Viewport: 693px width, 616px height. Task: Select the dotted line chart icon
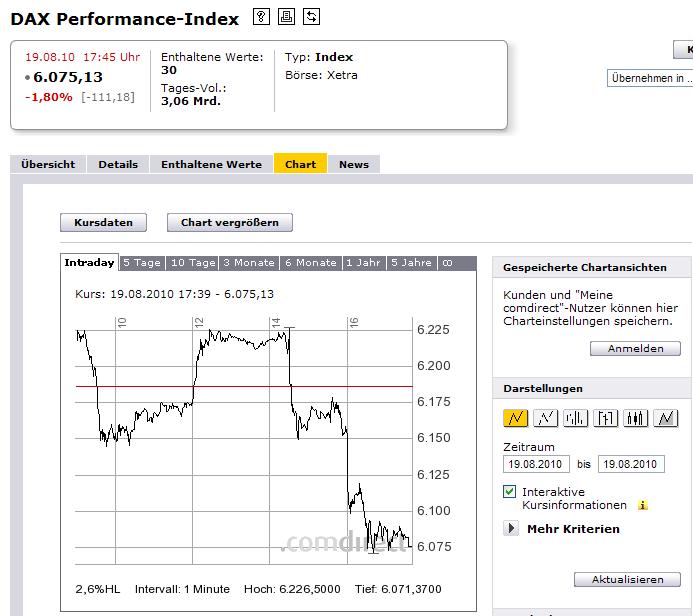[545, 418]
